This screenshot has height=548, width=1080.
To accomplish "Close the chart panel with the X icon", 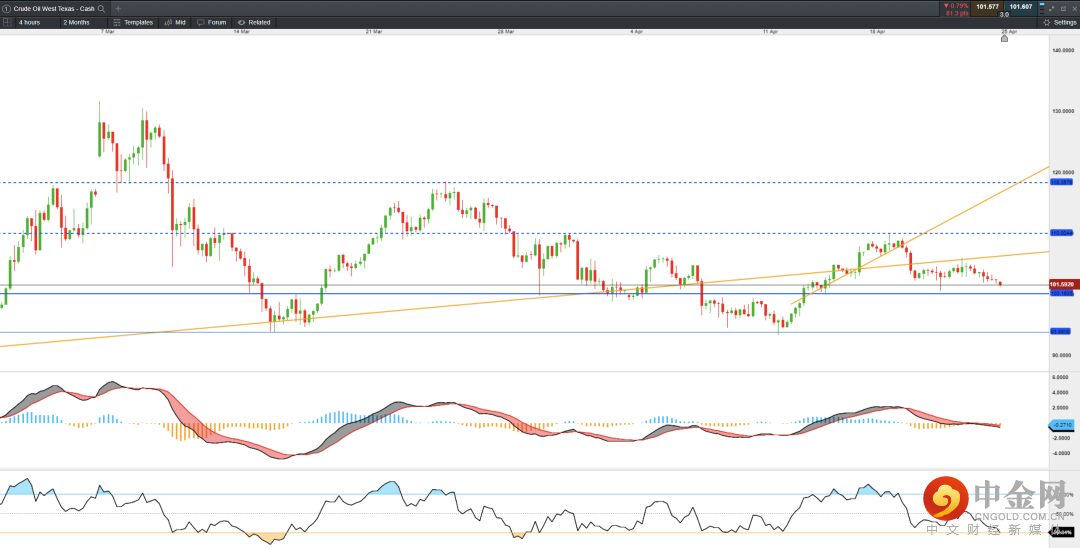I will (1074, 9).
